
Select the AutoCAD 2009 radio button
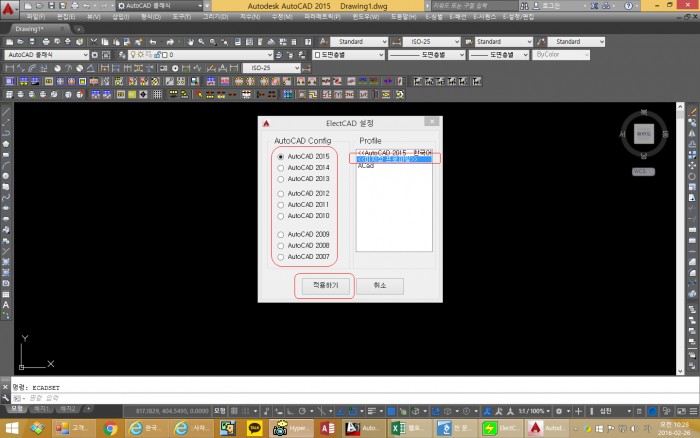point(281,234)
